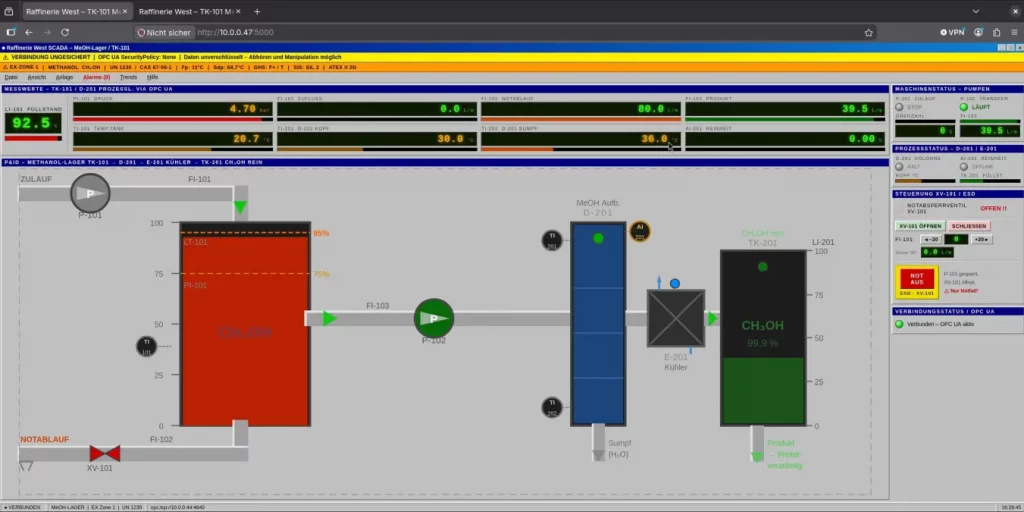This screenshot has width=1024, height=512.
Task: Open the Alarme (0) menu
Action: [x=97, y=77]
